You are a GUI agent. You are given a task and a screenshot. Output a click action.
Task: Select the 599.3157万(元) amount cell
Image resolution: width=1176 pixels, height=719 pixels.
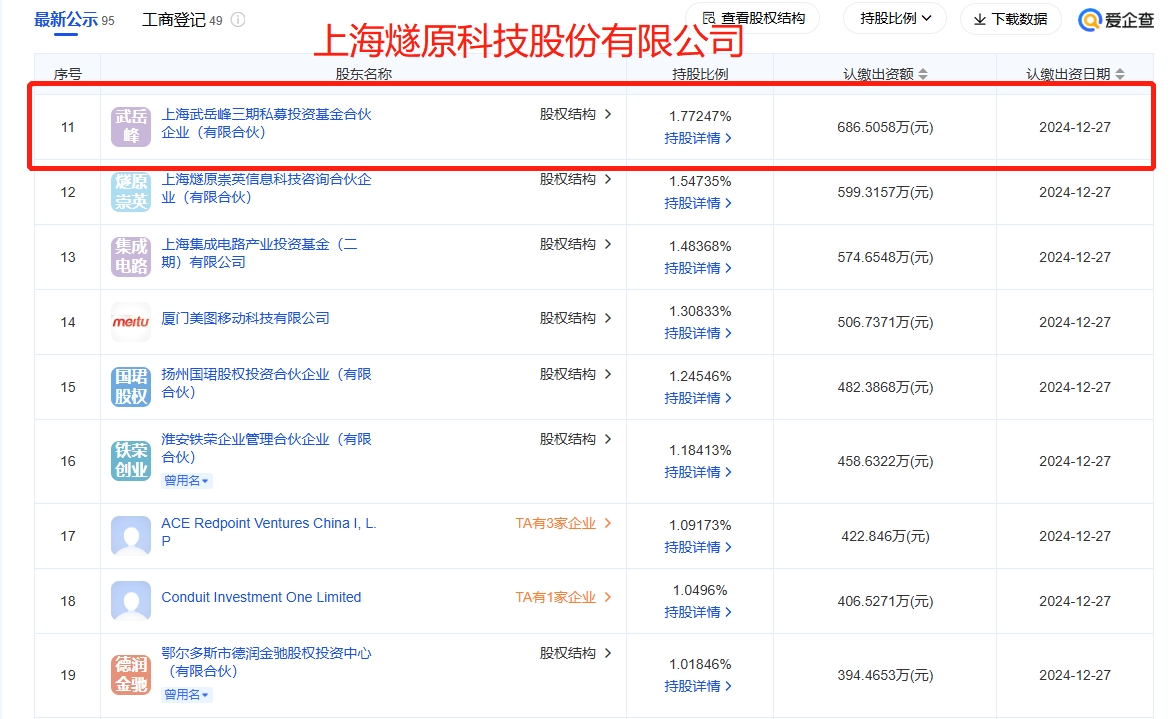885,193
